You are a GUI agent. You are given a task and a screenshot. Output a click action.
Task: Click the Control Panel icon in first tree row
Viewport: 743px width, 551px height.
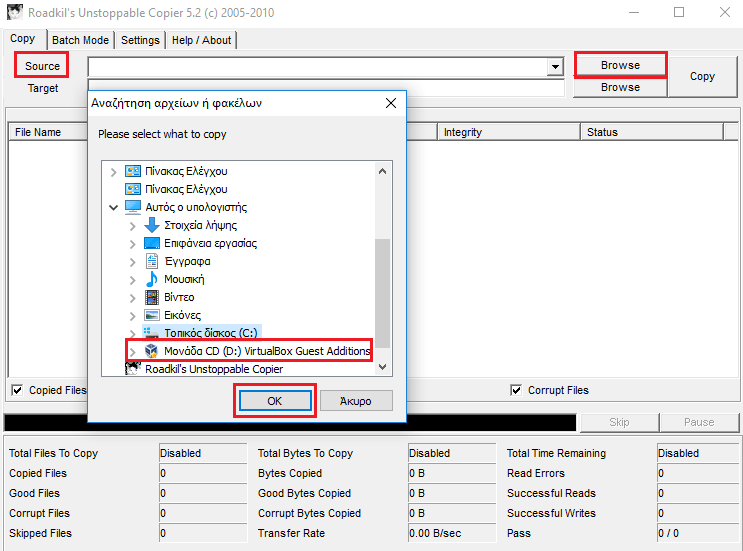[133, 171]
